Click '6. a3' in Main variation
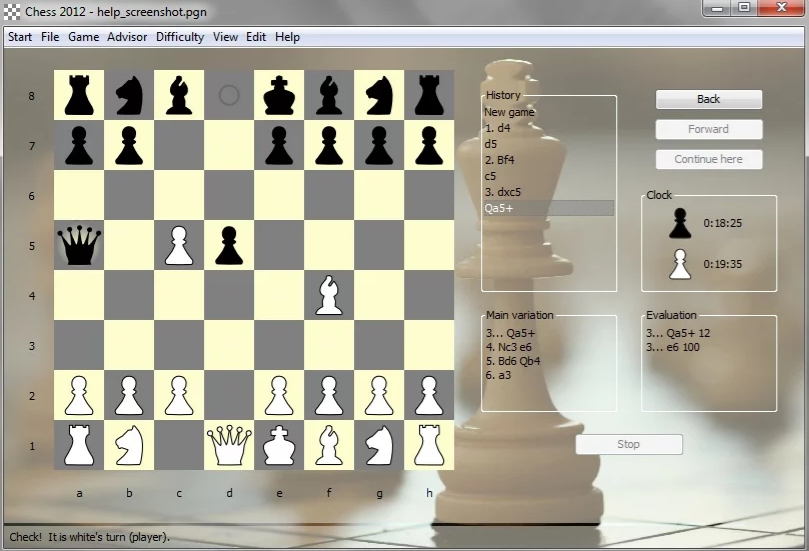 coord(498,375)
